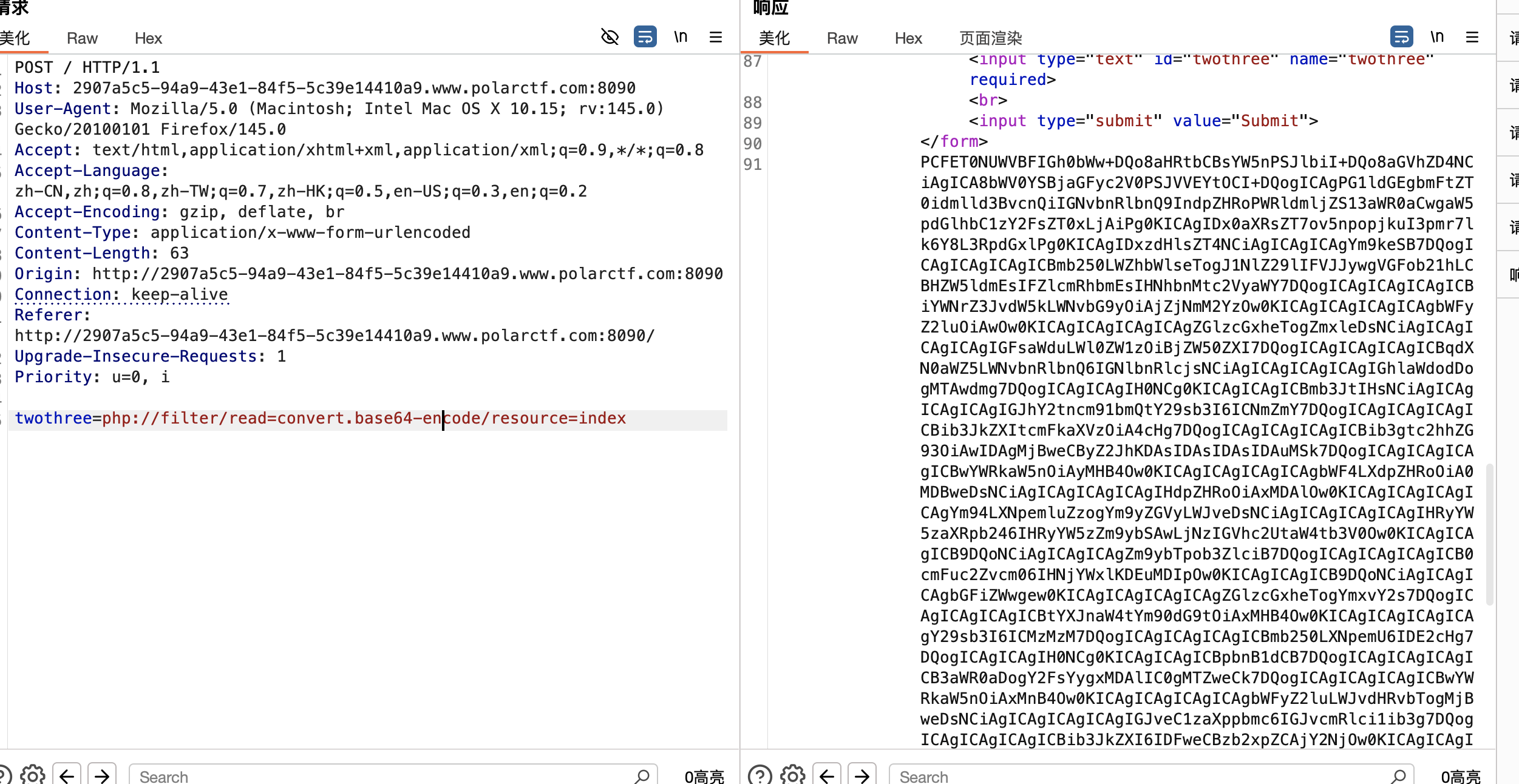Switch request view to Raw tab

click(x=82, y=38)
